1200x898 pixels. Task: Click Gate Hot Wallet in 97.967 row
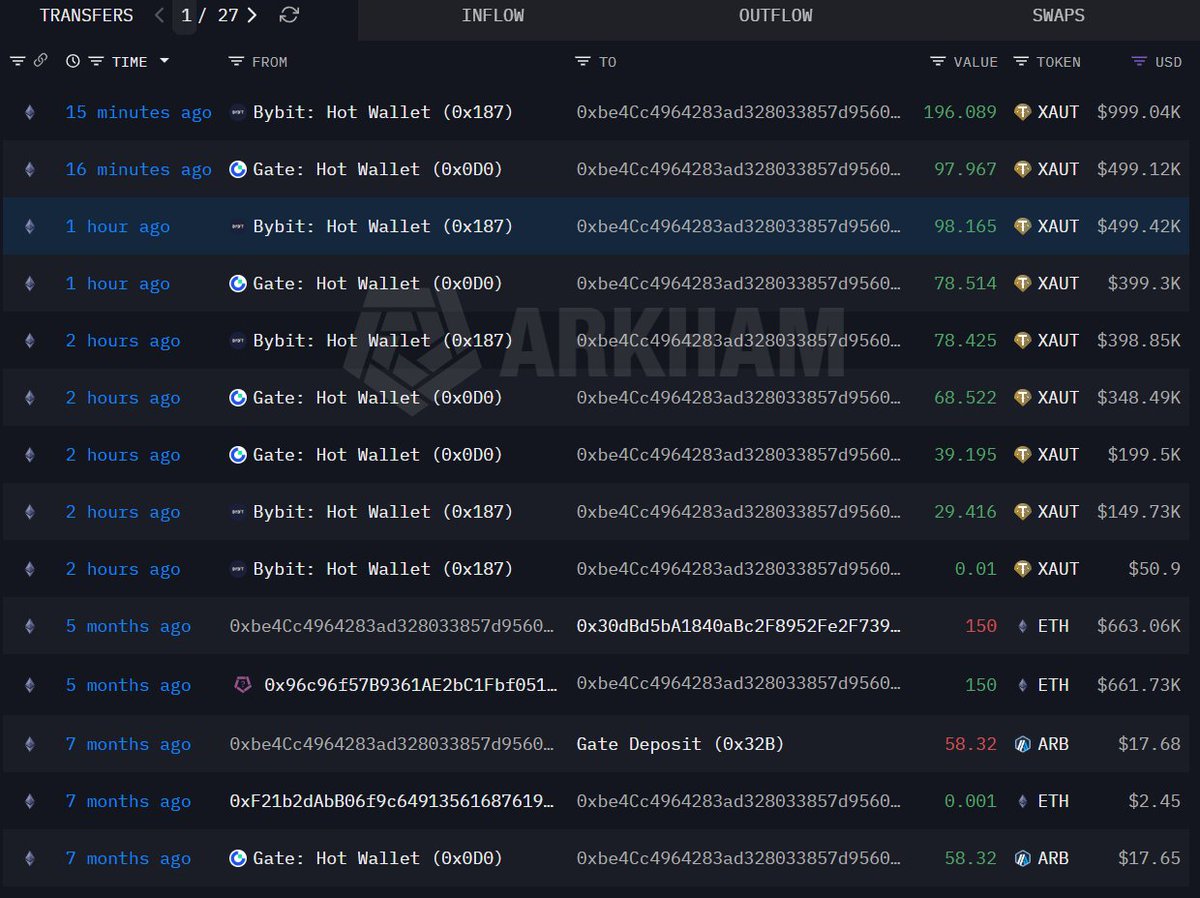coord(378,169)
